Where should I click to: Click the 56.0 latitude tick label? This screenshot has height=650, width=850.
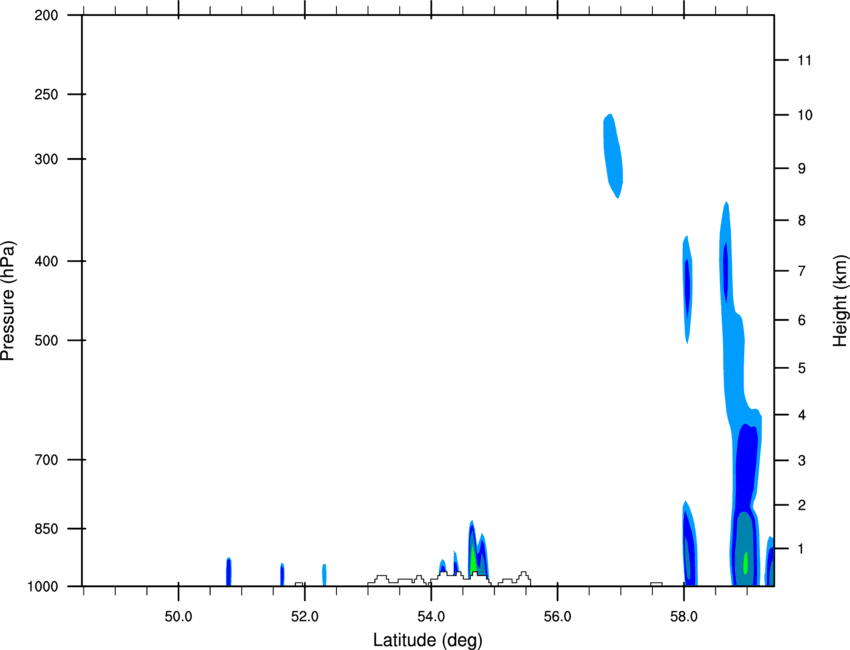557,617
